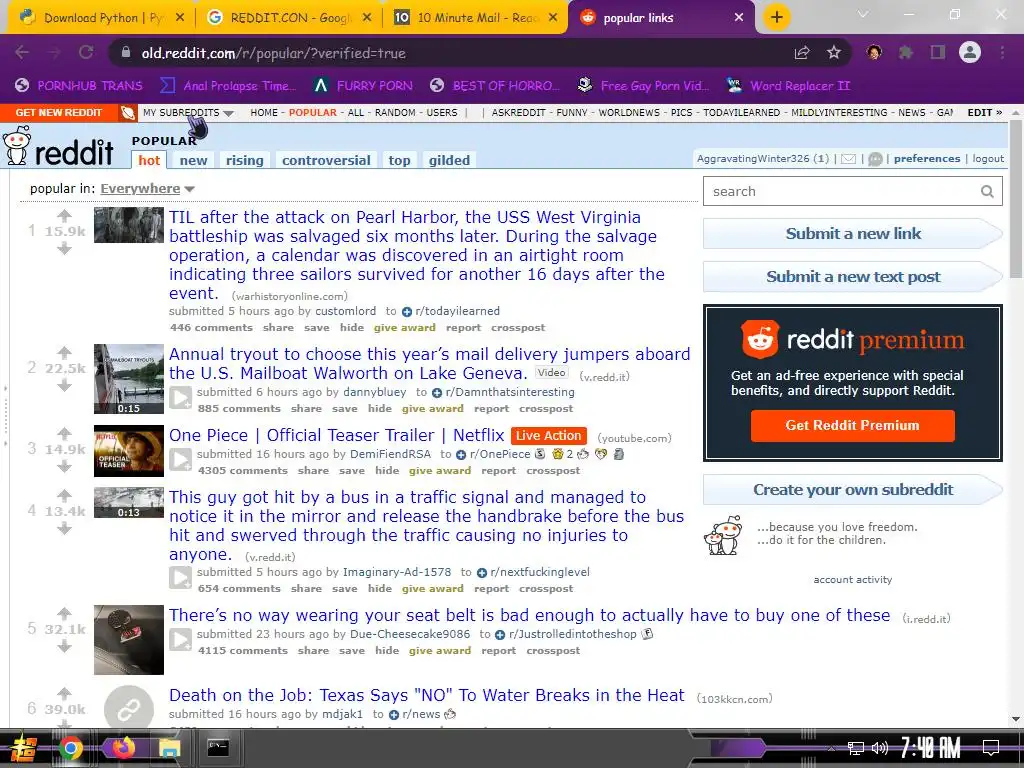This screenshot has height=768, width=1024.
Task: Click the page vertical scrollbar
Action: 1016,199
